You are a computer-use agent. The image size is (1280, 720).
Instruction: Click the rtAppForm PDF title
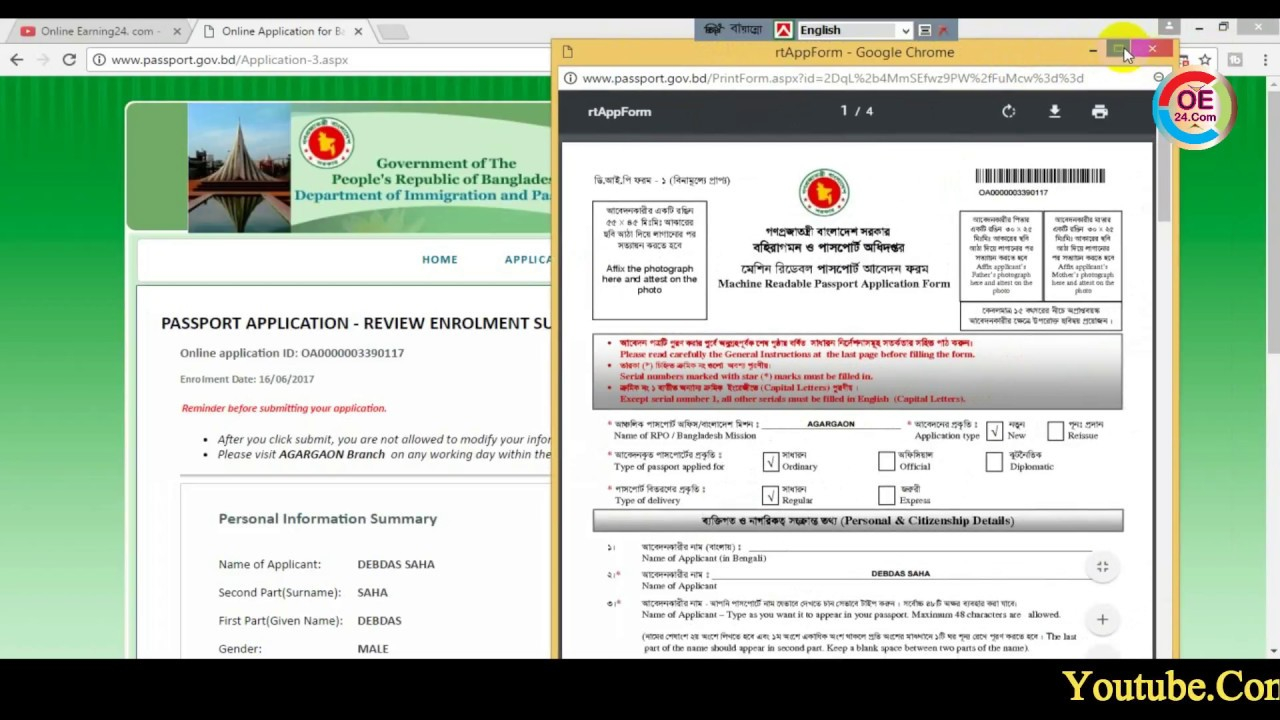coord(619,112)
